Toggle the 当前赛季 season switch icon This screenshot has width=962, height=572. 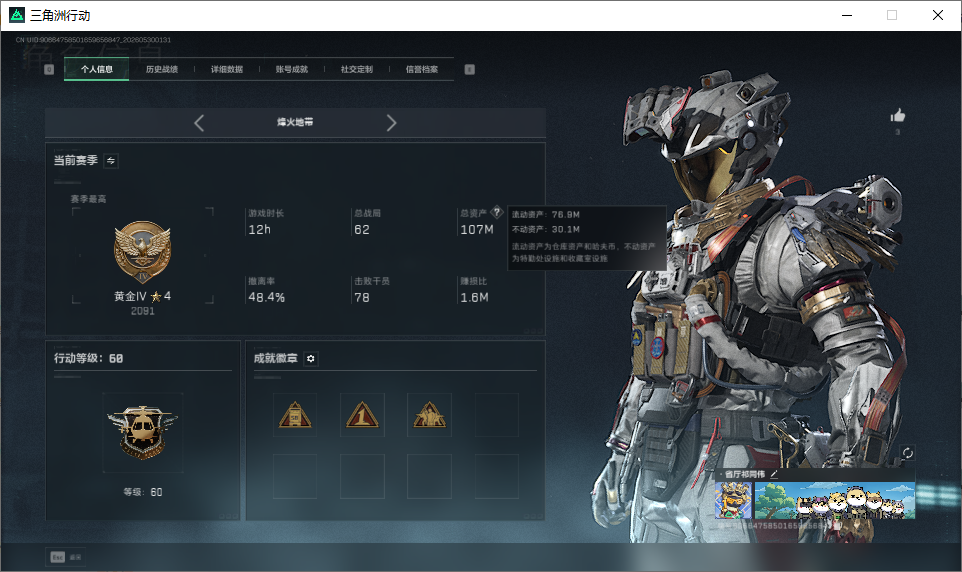tap(111, 161)
